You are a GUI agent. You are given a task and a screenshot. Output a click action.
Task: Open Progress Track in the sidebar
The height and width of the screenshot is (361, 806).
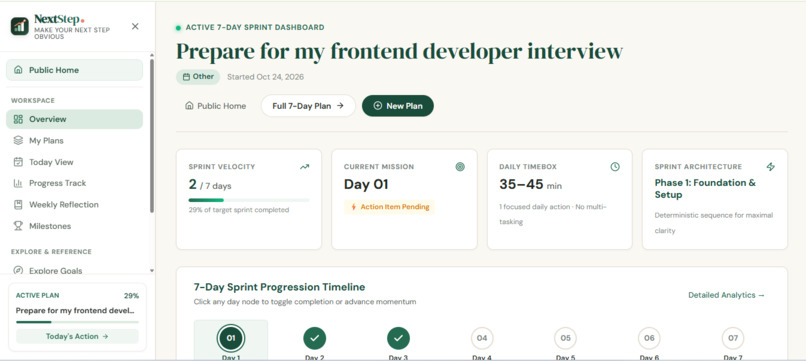tap(75, 183)
